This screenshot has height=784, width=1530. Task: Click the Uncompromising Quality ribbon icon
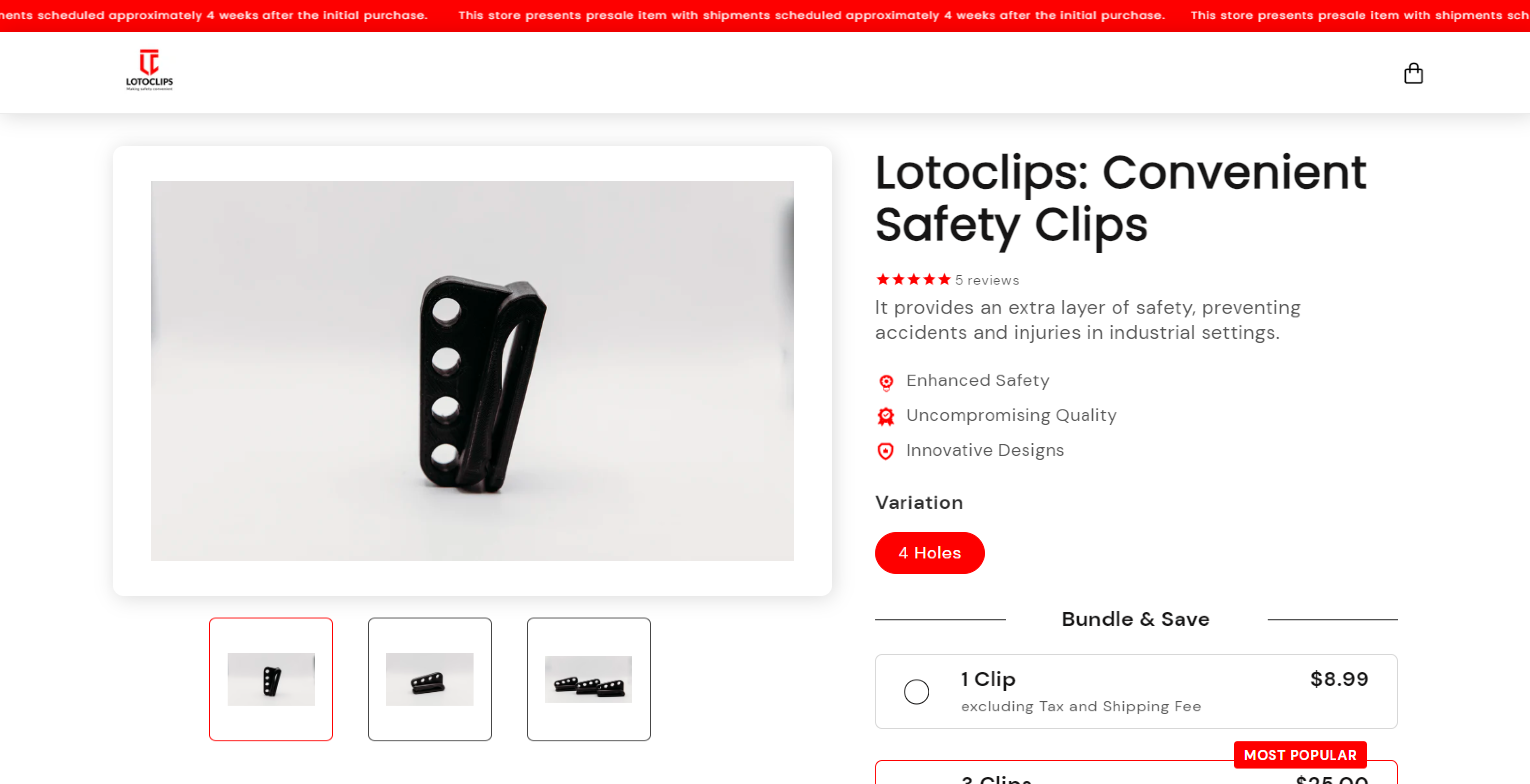(886, 417)
